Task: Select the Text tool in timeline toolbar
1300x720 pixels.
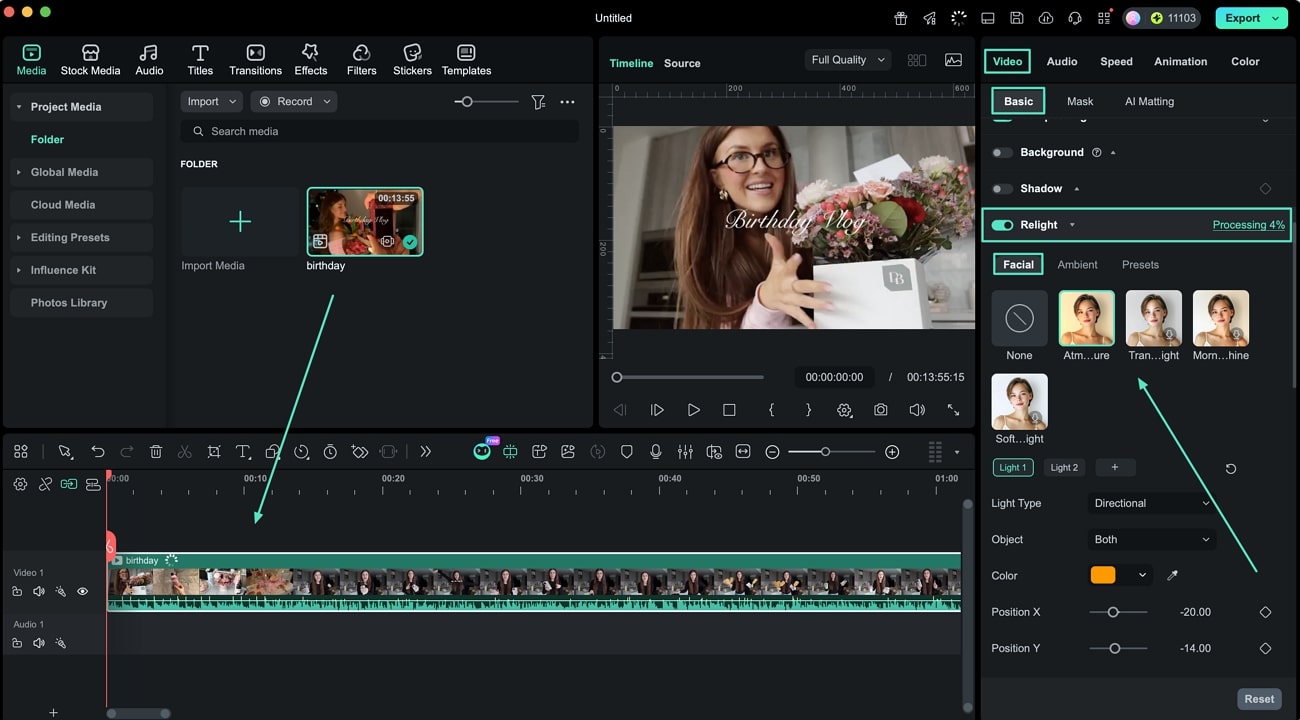Action: tap(243, 452)
